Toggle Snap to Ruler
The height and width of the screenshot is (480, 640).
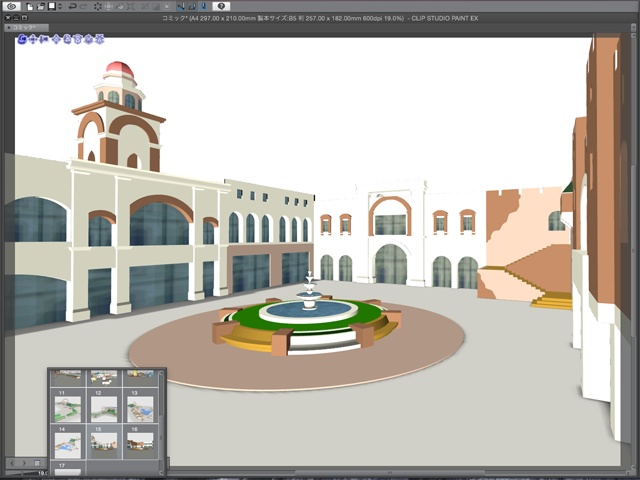click(x=180, y=7)
